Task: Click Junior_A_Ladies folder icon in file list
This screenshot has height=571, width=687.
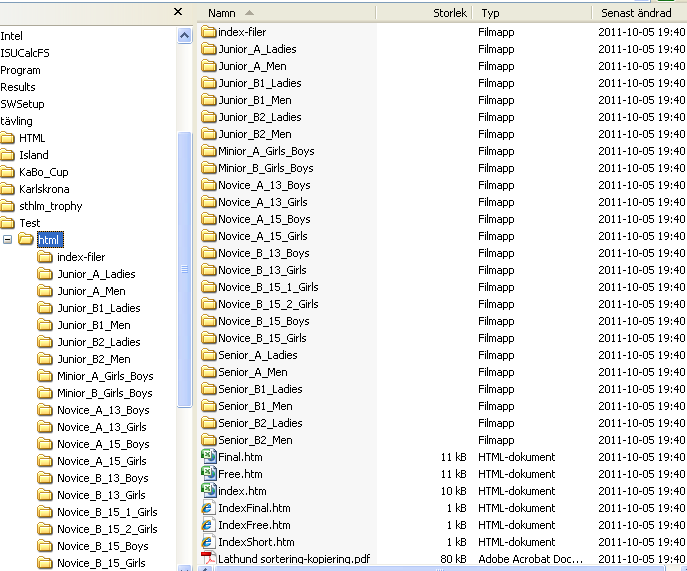Action: pos(209,49)
